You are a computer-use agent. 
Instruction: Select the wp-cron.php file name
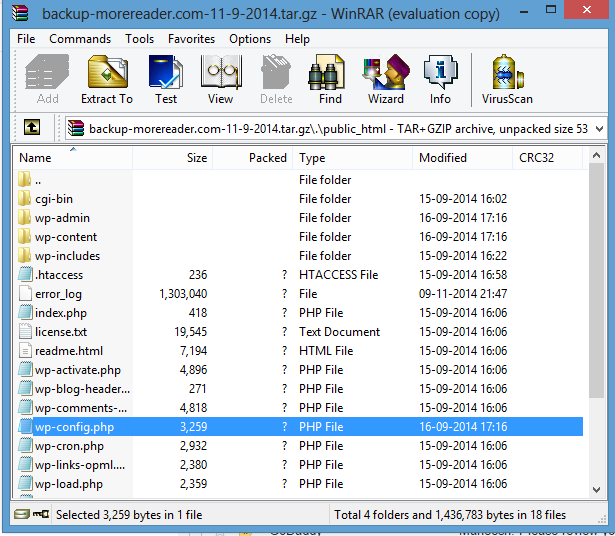(69, 446)
